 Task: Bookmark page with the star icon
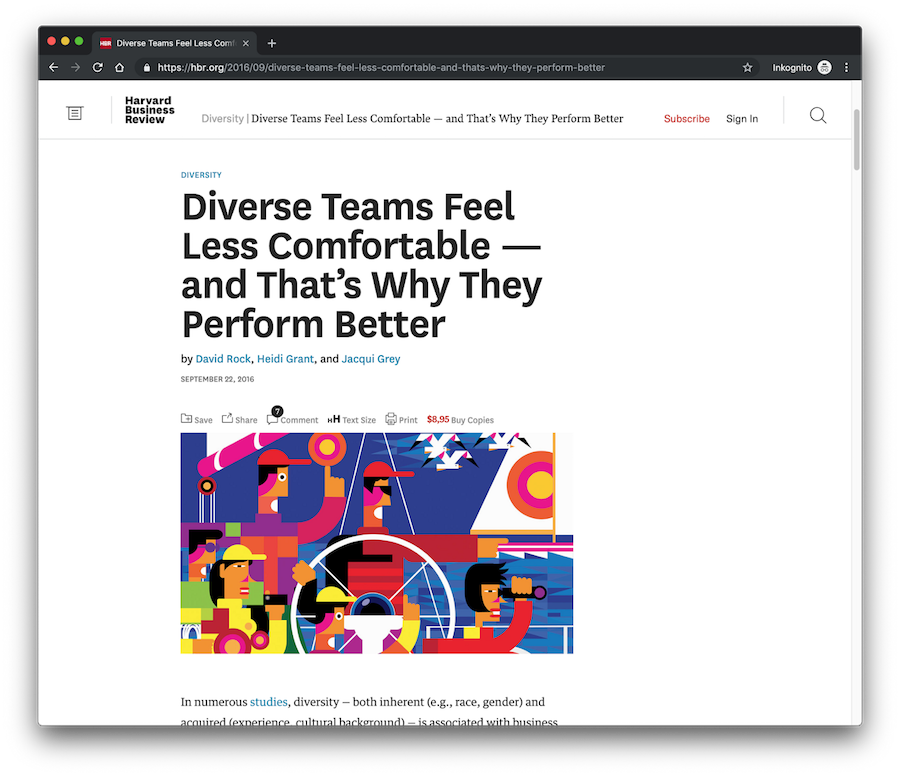747,68
